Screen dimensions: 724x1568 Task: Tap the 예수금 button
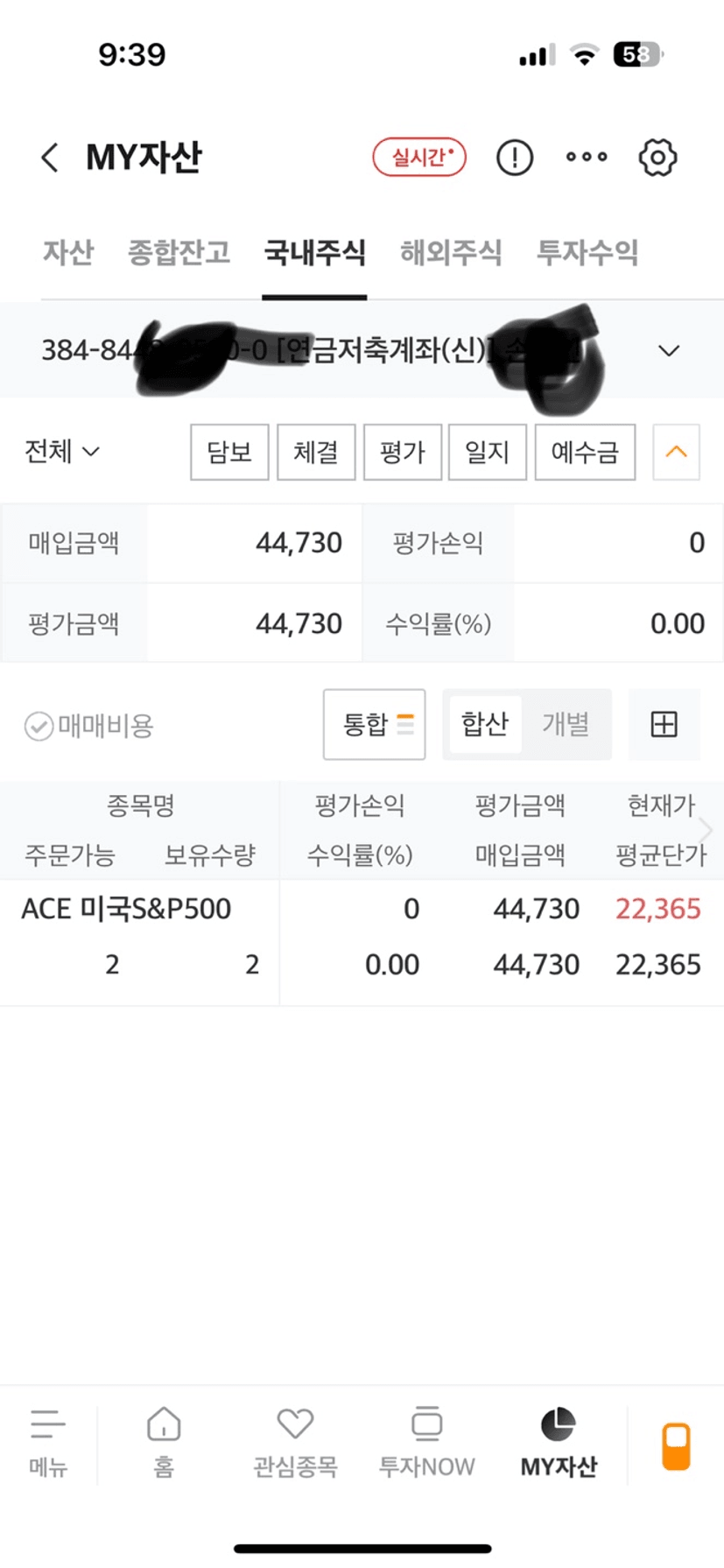point(585,452)
